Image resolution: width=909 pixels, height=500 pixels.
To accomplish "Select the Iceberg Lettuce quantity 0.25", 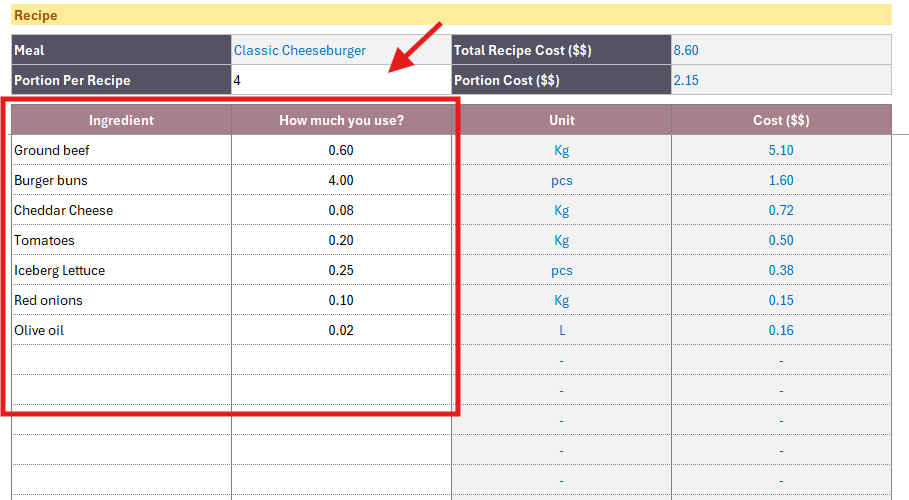I will 341,270.
